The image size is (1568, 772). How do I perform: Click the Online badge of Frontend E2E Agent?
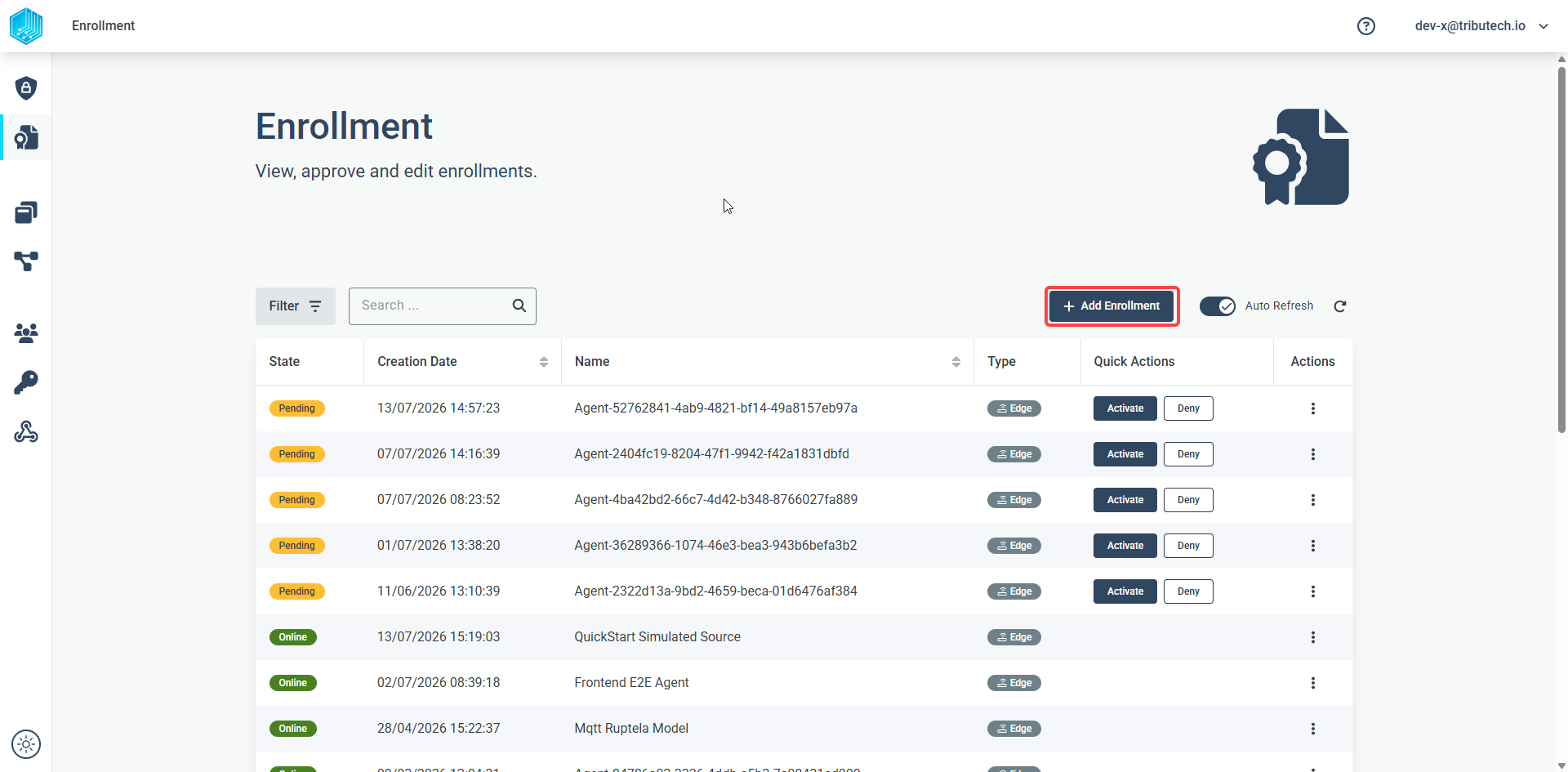293,683
